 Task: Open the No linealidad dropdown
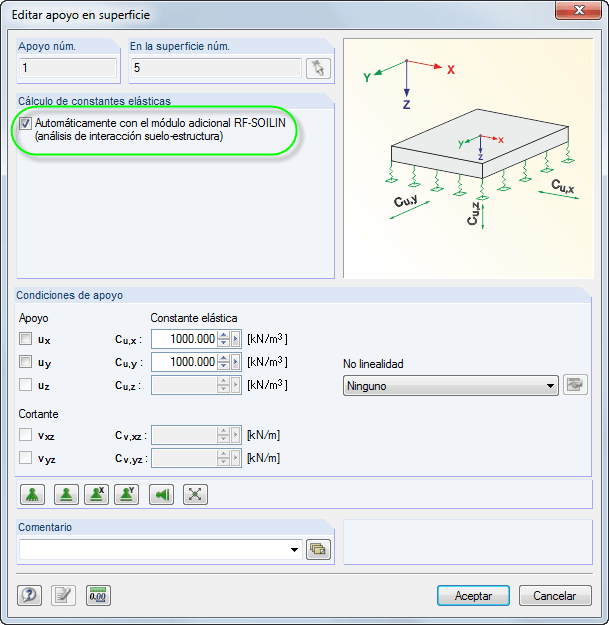click(x=450, y=385)
